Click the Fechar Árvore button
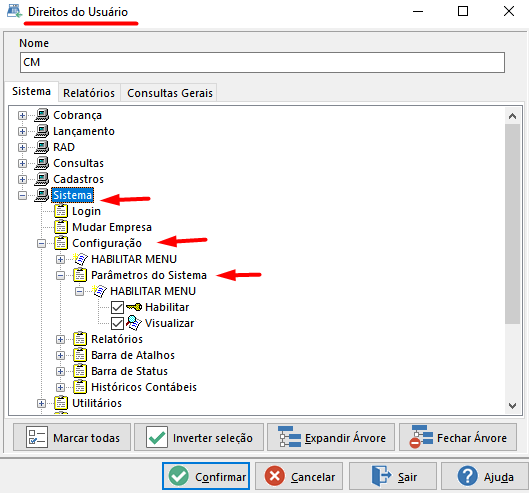Image resolution: width=529 pixels, height=493 pixels. (458, 437)
